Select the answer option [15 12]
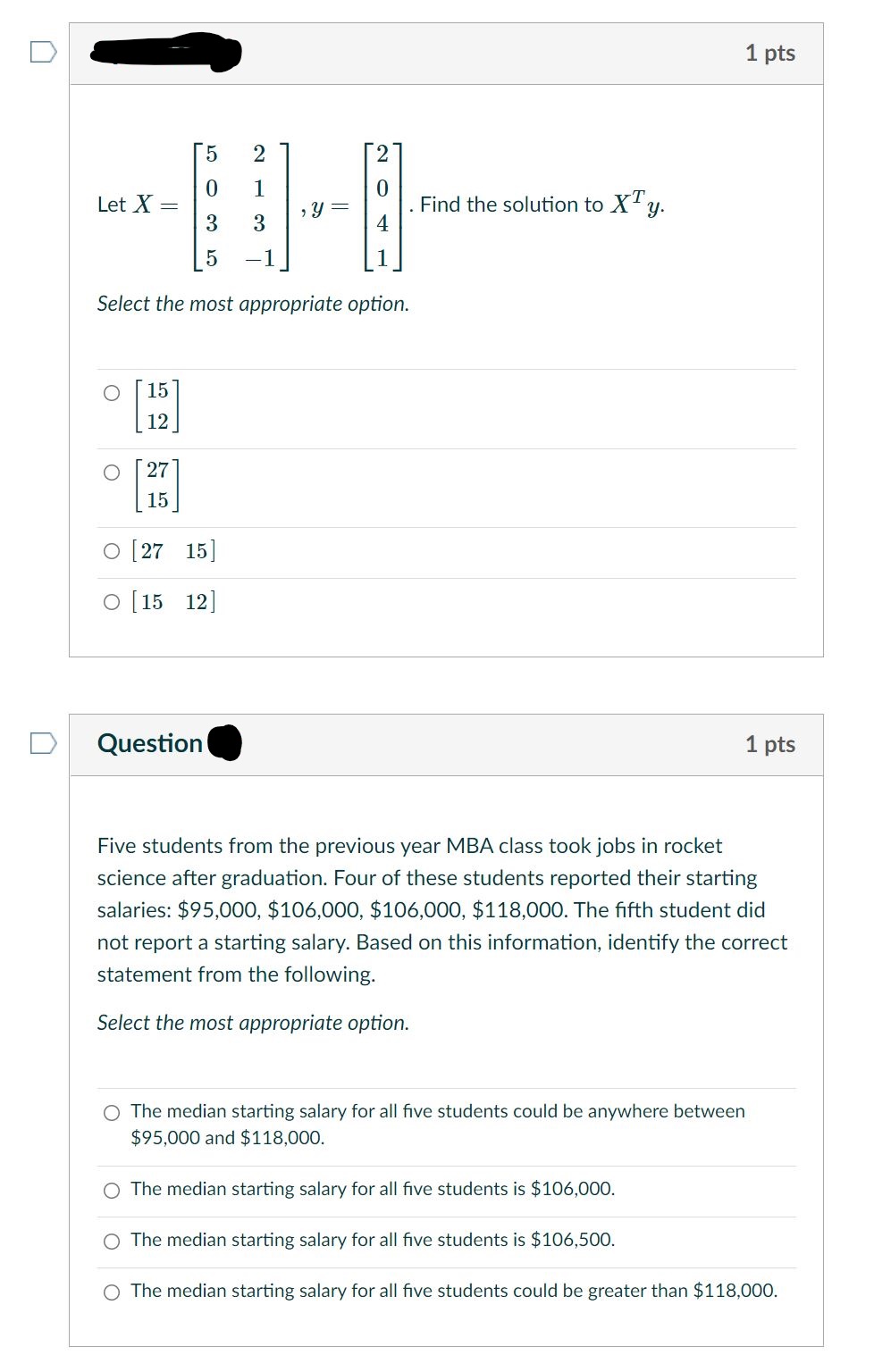Viewport: 874px width, 1372px height. click(111, 601)
